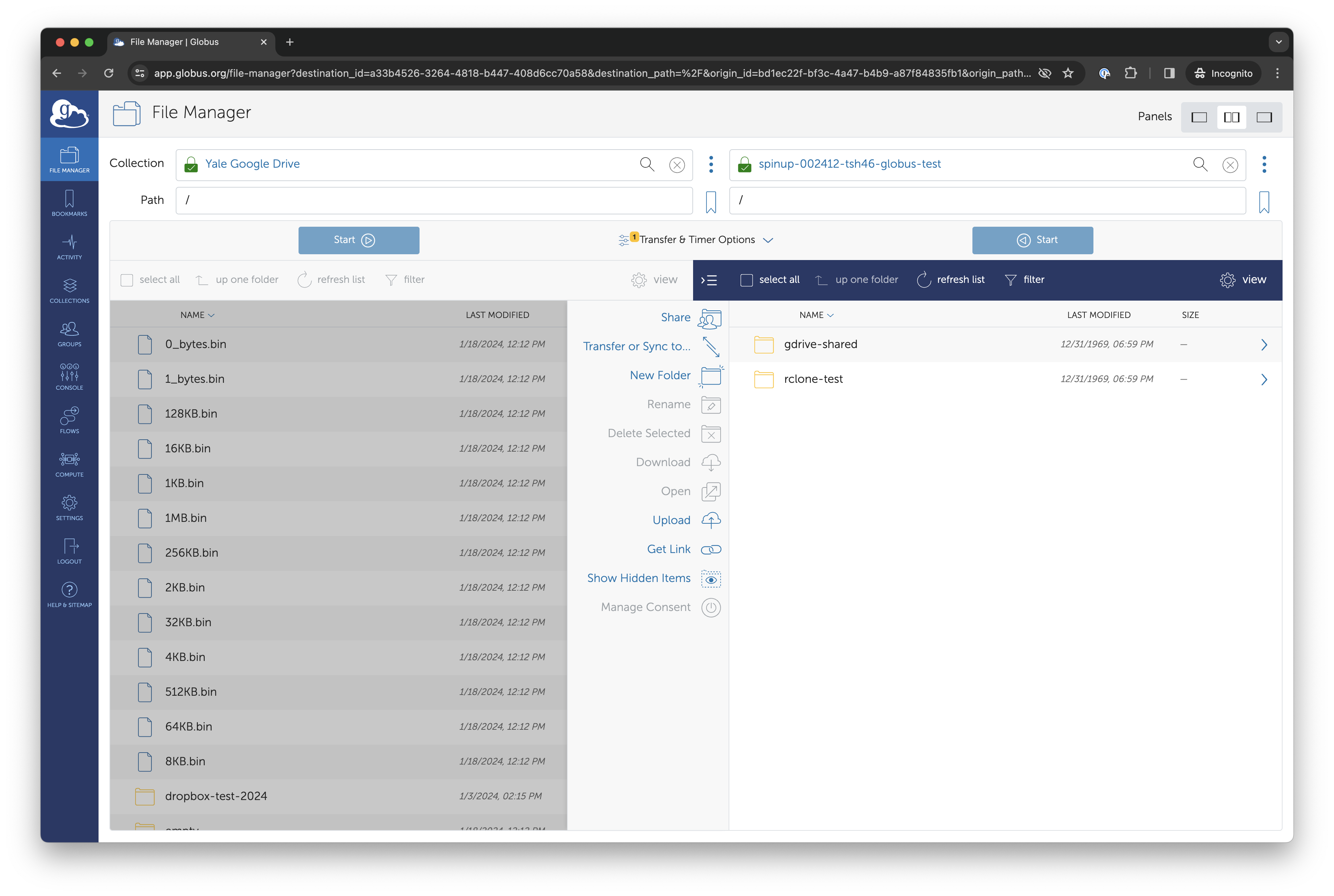Select file 0_bytes.bin
The image size is (1334, 896).
tap(338, 344)
